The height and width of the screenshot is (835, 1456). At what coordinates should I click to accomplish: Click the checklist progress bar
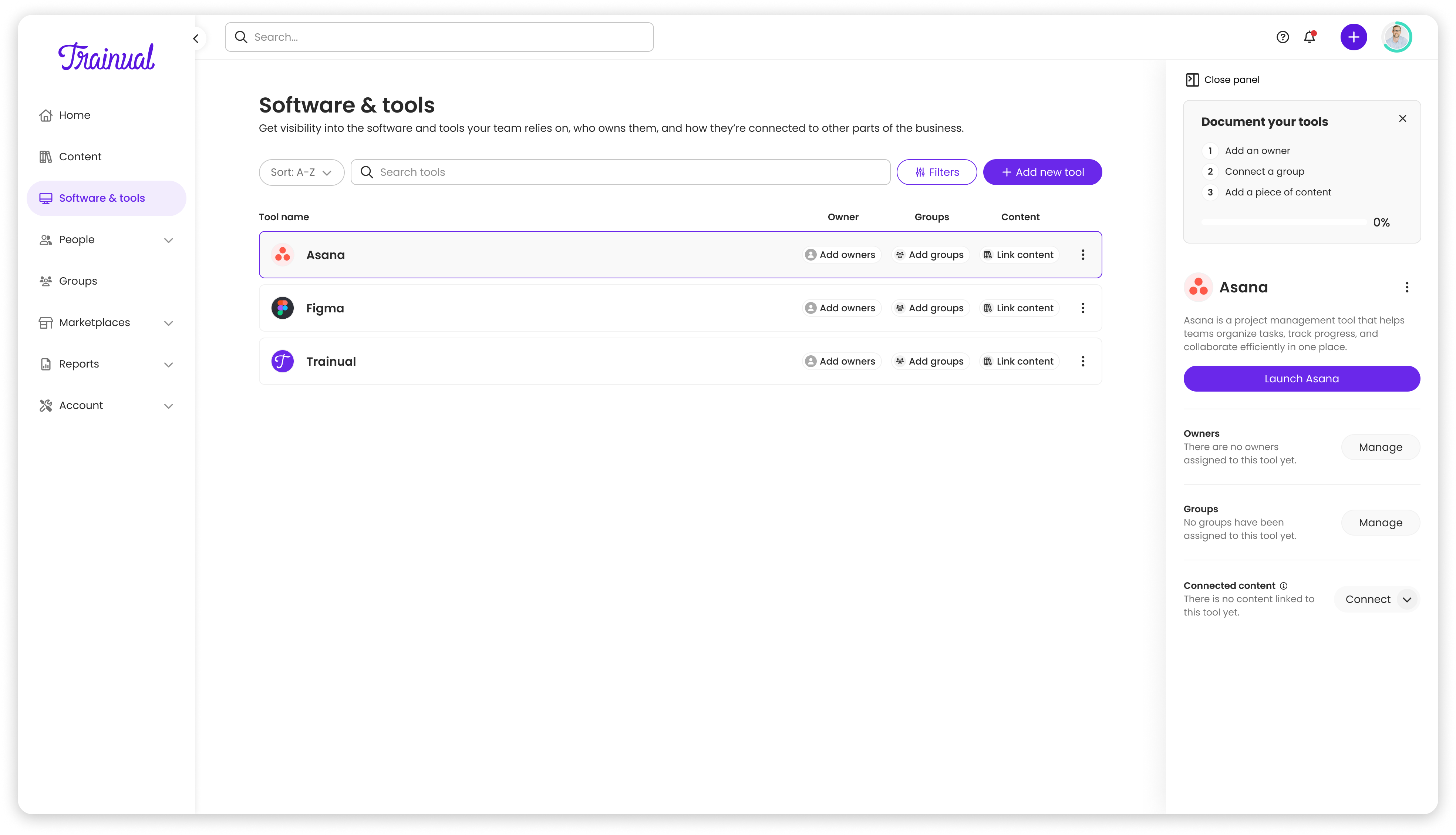[x=1284, y=222]
